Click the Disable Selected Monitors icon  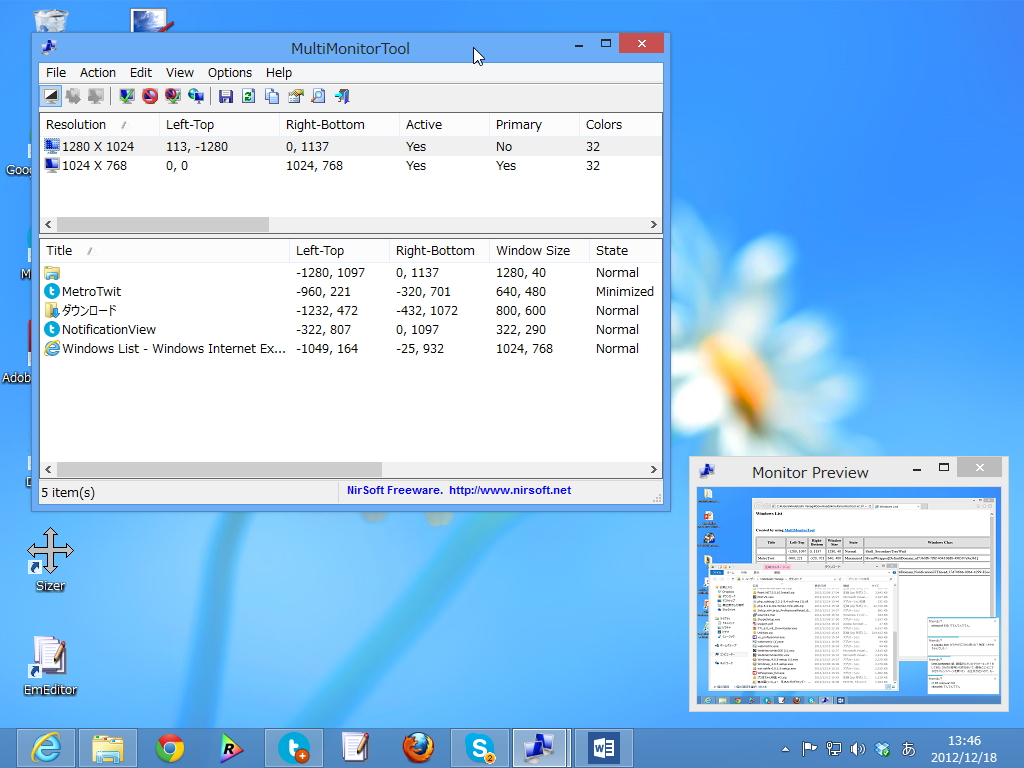(x=149, y=96)
